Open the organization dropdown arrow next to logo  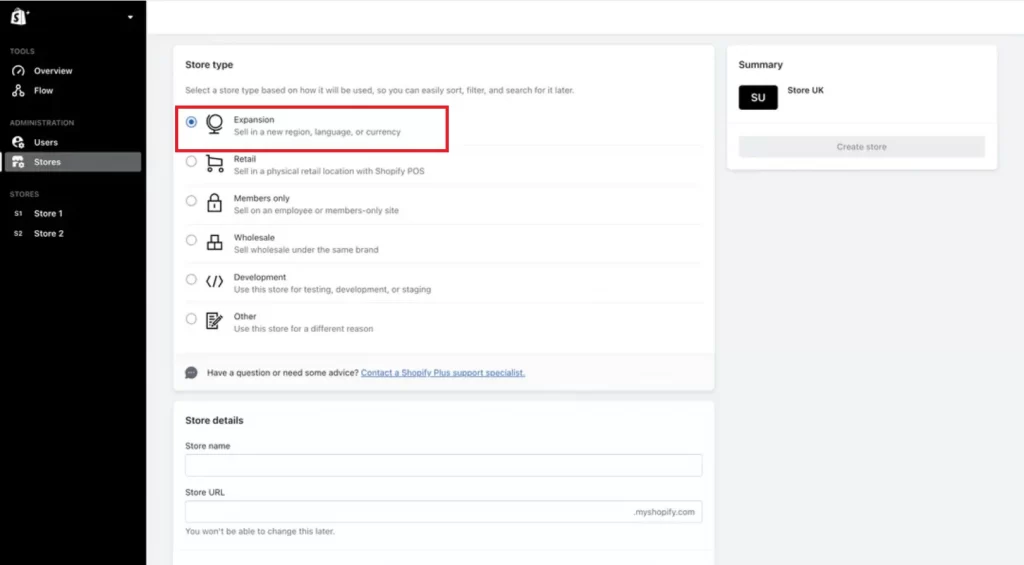pyautogui.click(x=131, y=17)
